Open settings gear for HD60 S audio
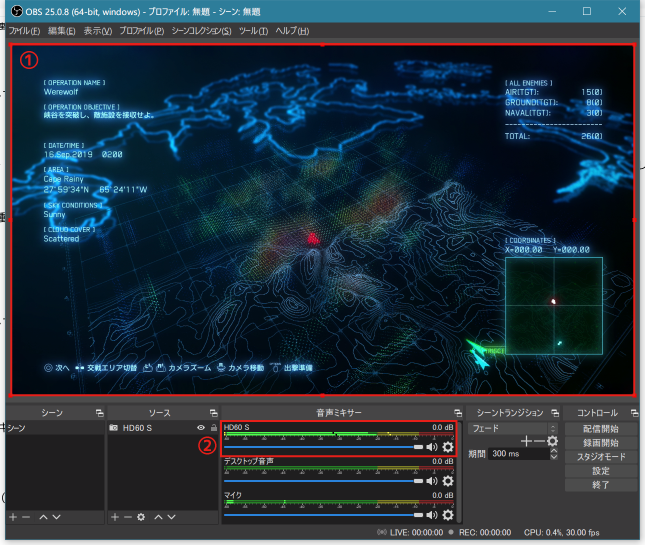 [448, 447]
